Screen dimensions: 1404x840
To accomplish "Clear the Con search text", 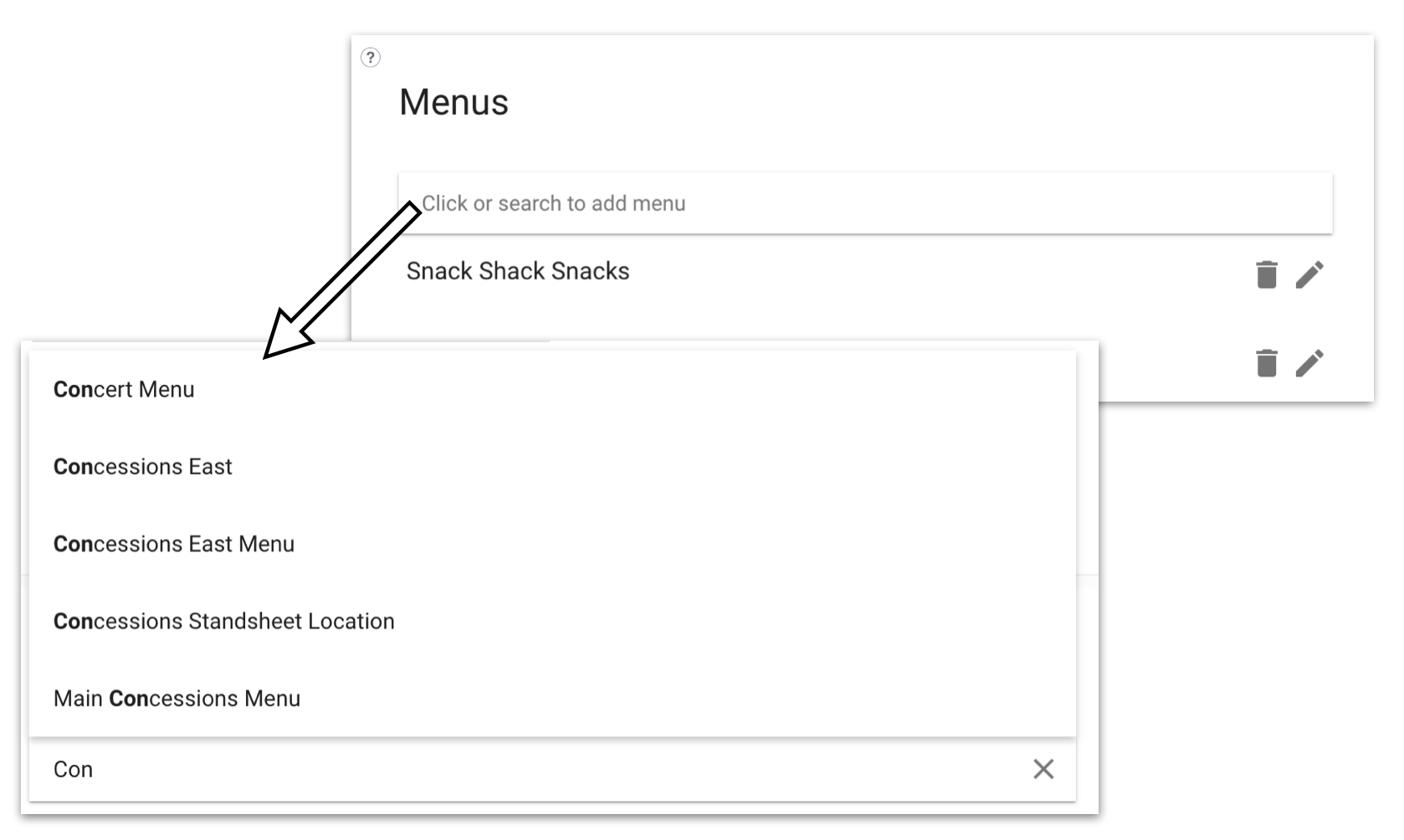I will (1043, 769).
